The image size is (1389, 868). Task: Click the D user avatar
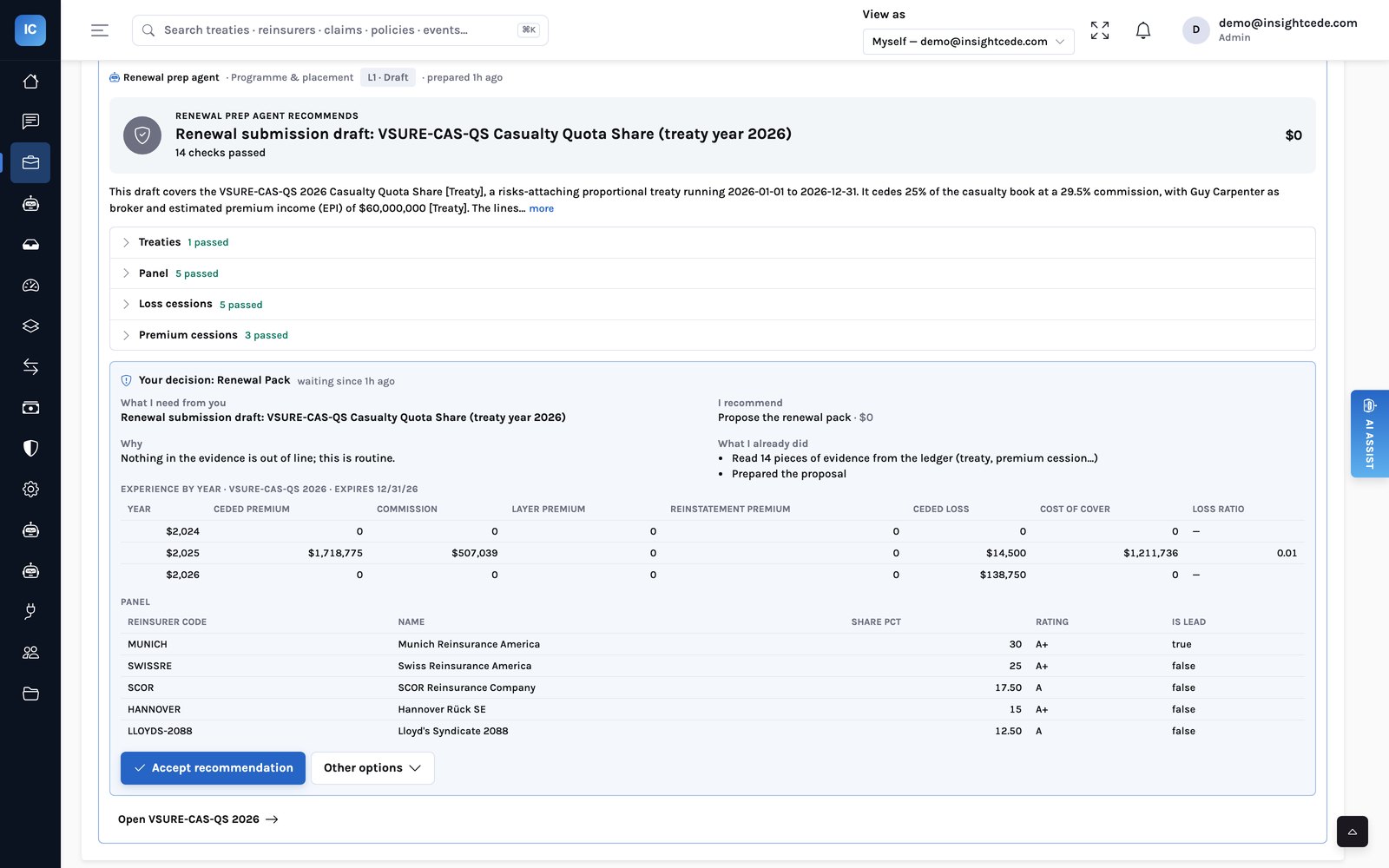1195,30
